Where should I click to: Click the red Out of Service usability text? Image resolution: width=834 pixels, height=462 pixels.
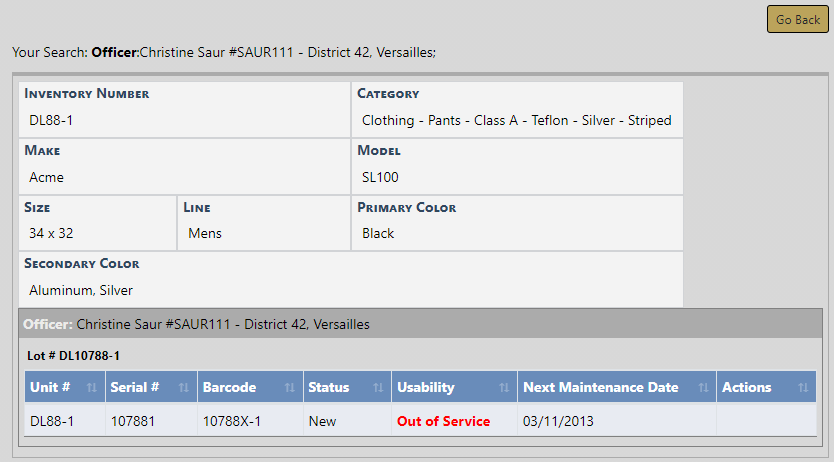[x=443, y=421]
